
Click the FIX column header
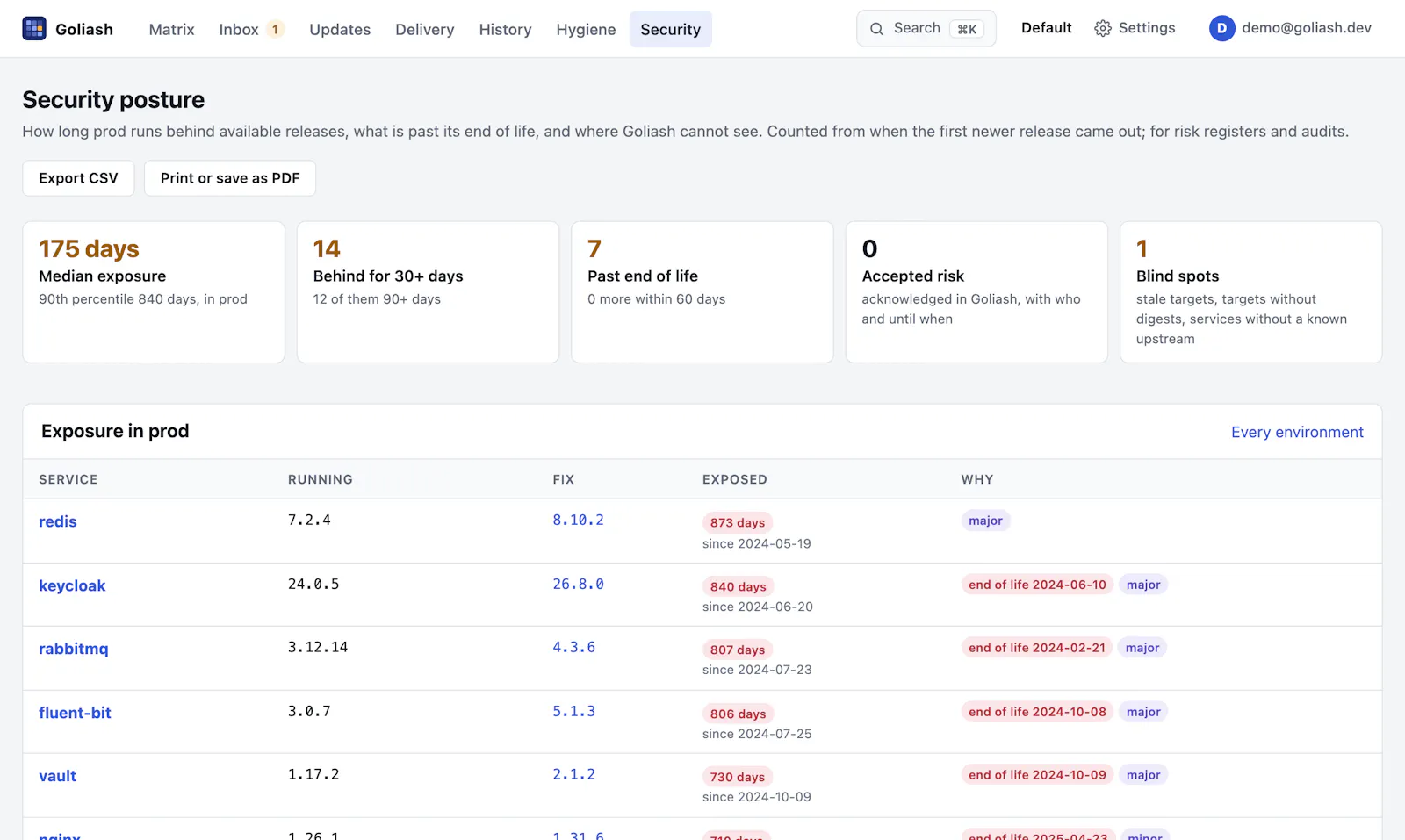[x=564, y=479]
